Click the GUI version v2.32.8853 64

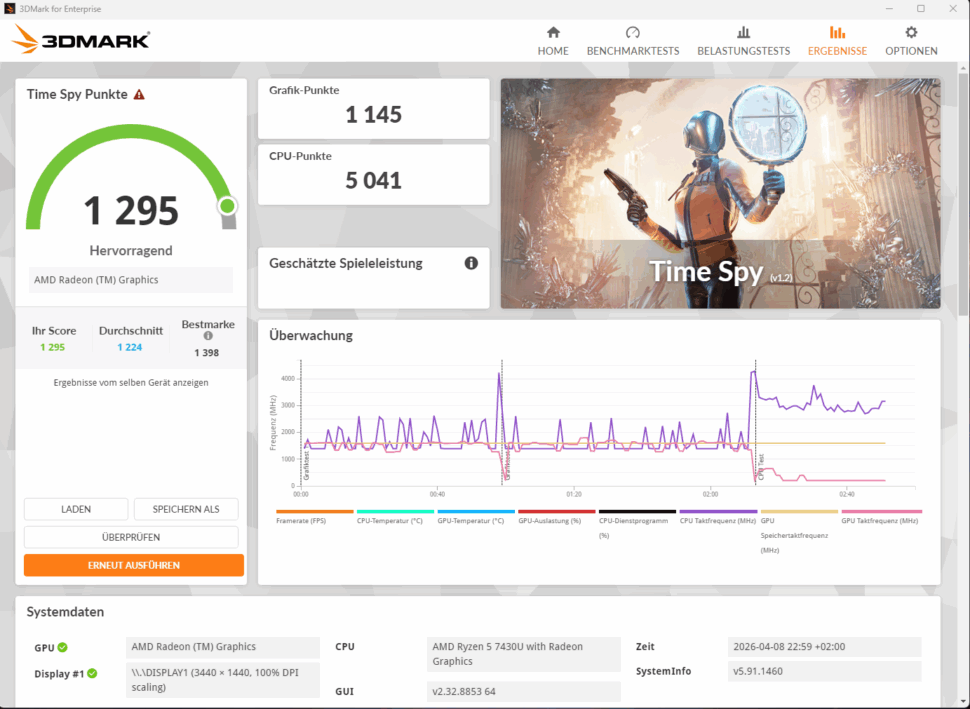tap(523, 691)
